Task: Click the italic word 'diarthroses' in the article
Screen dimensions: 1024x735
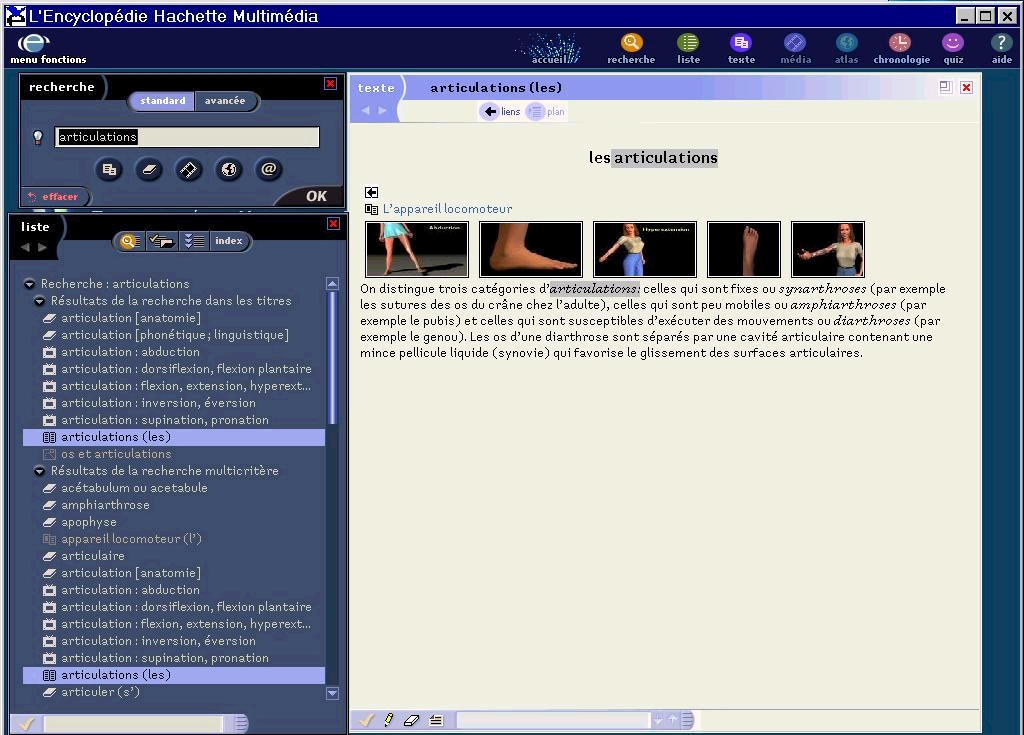Action: pyautogui.click(x=871, y=321)
